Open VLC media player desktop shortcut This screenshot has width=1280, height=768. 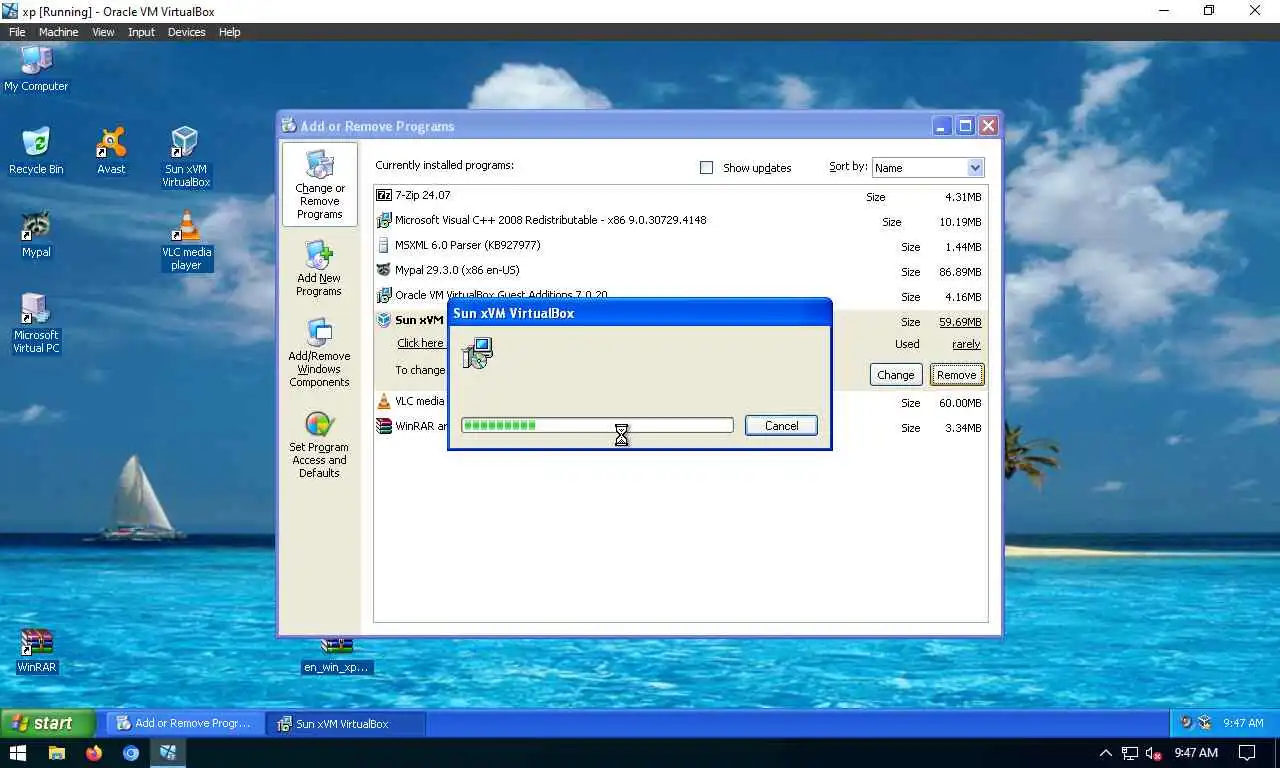(x=186, y=241)
